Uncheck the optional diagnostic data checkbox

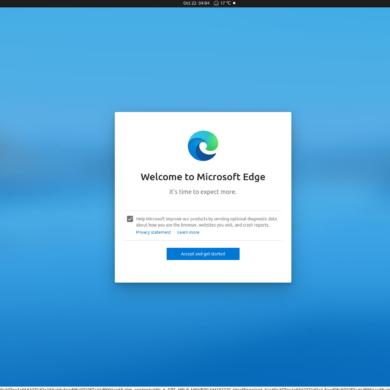(x=130, y=219)
